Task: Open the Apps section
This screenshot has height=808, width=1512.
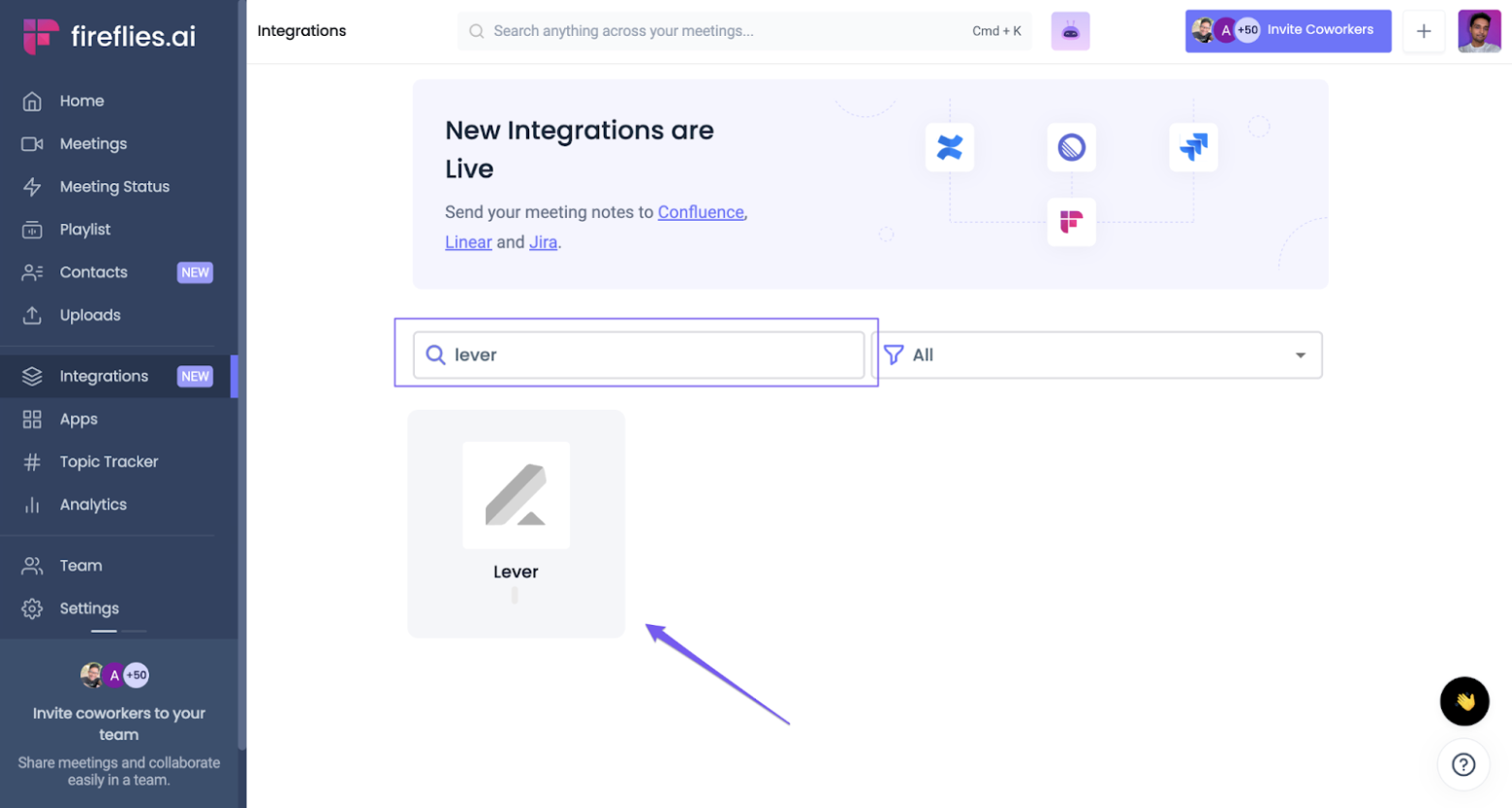Action: click(116, 419)
